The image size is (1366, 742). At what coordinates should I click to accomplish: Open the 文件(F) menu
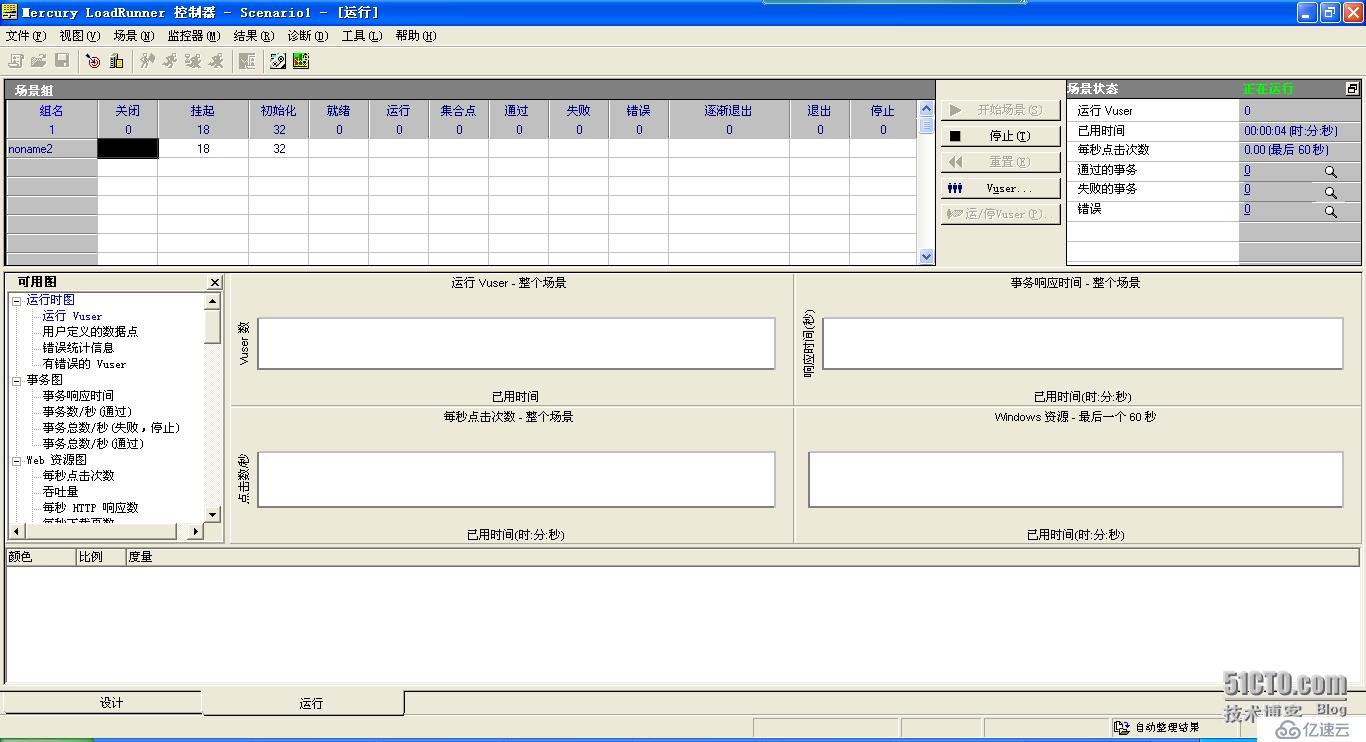tap(26, 36)
